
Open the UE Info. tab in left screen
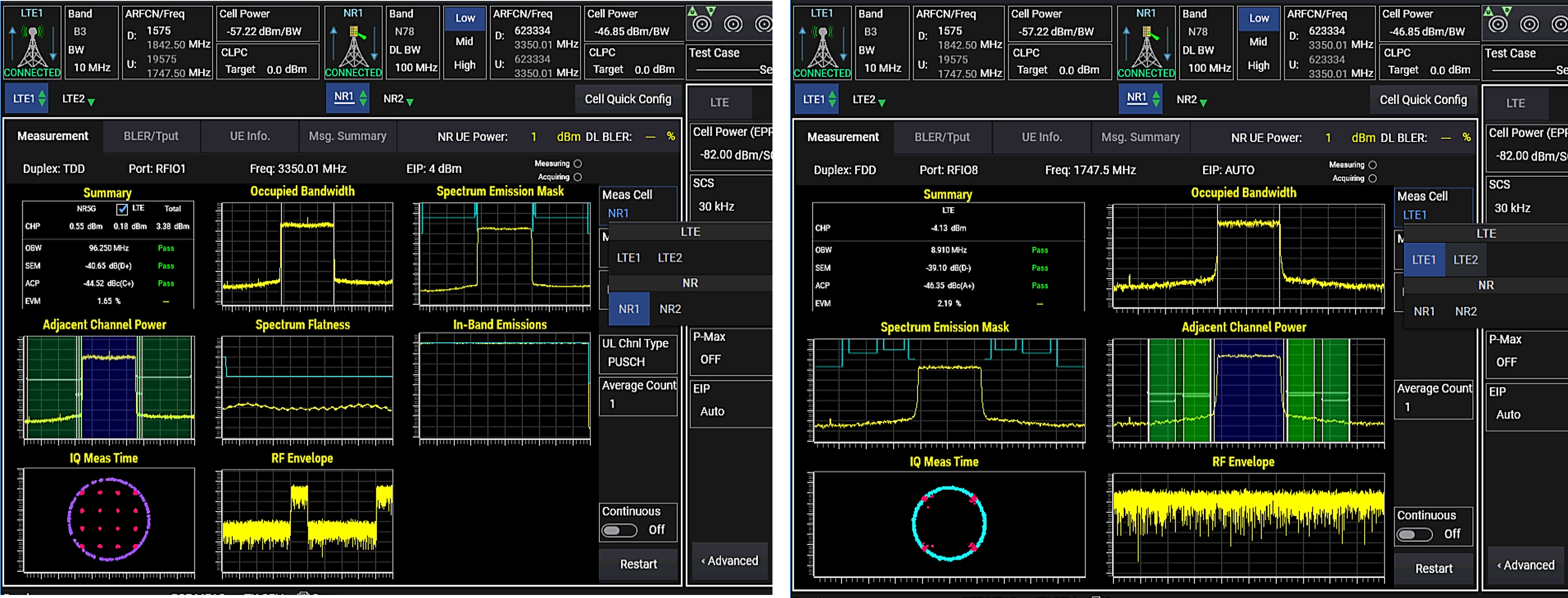click(x=249, y=136)
